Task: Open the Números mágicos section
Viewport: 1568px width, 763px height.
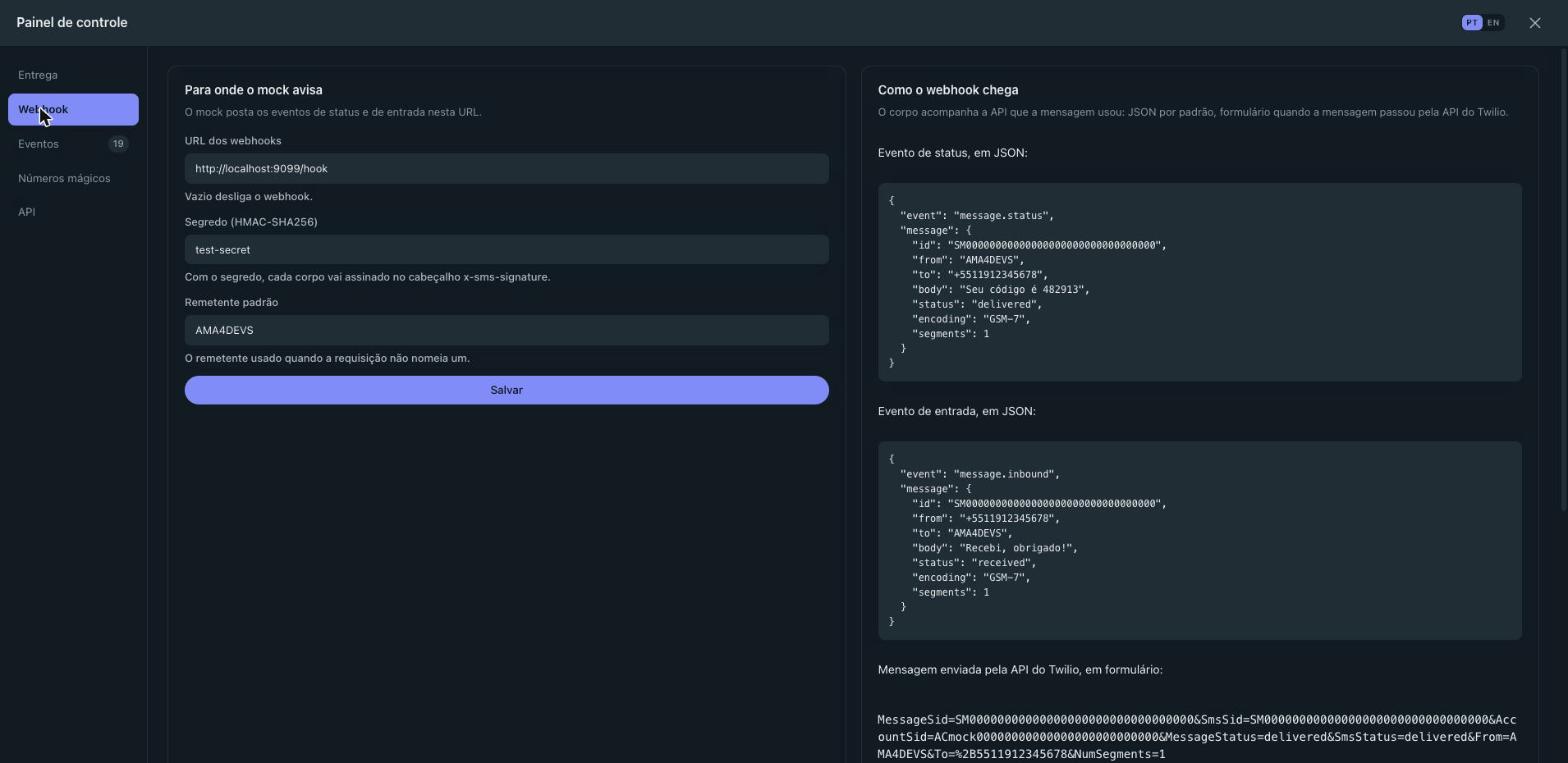Action: 73,178
